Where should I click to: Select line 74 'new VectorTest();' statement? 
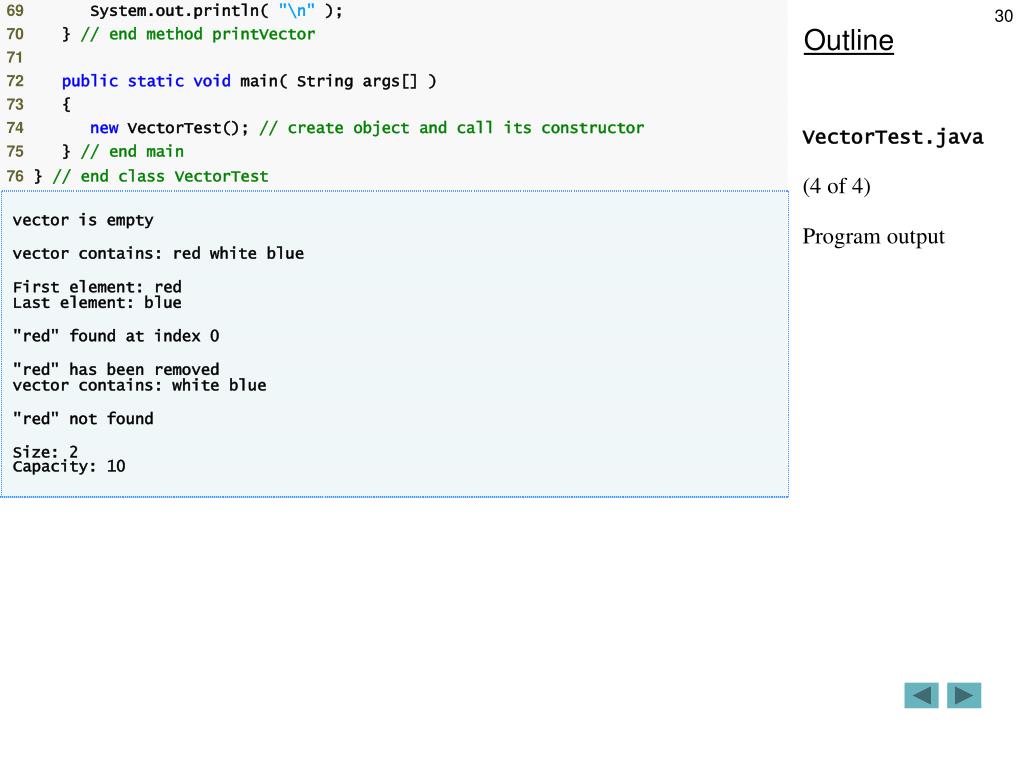[170, 128]
